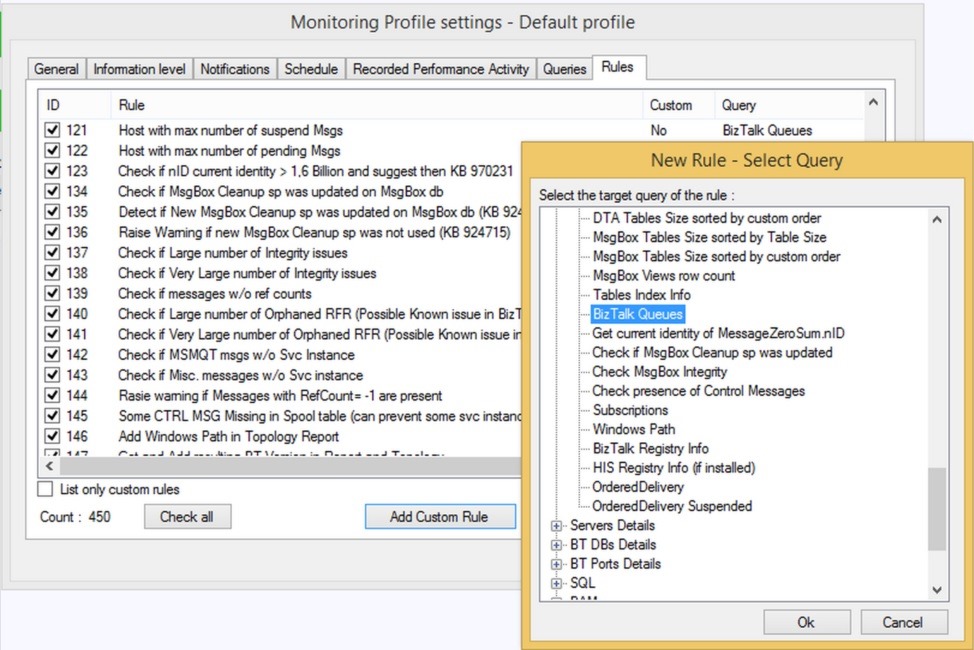Viewport: 974px width, 650px height.
Task: Expand the SQL tree node
Action: [557, 584]
